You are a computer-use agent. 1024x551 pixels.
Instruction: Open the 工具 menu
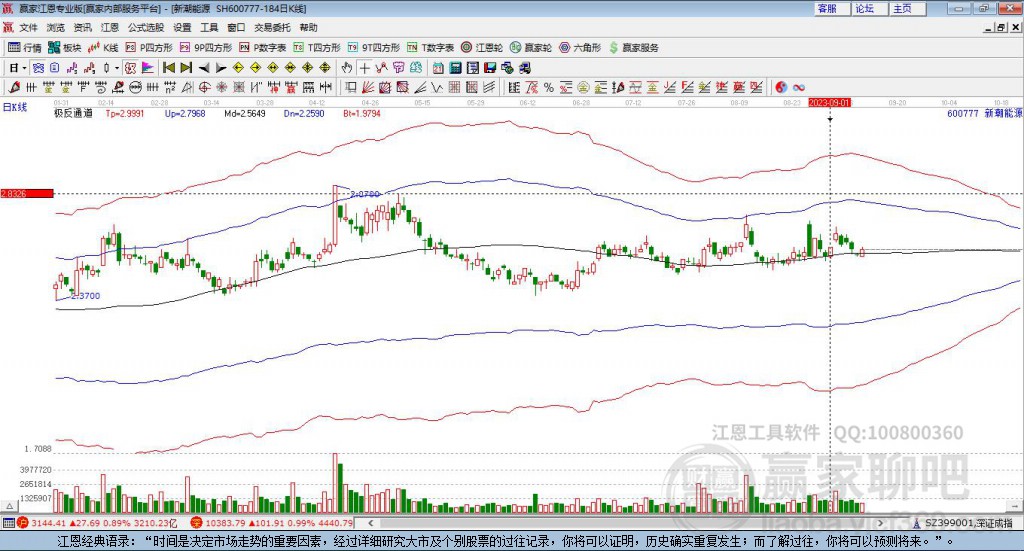pos(209,27)
